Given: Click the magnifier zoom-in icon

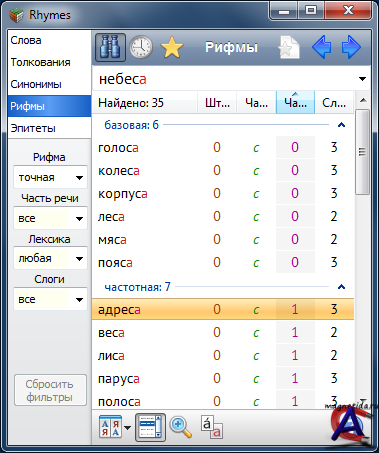Looking at the screenshot, I should (181, 427).
